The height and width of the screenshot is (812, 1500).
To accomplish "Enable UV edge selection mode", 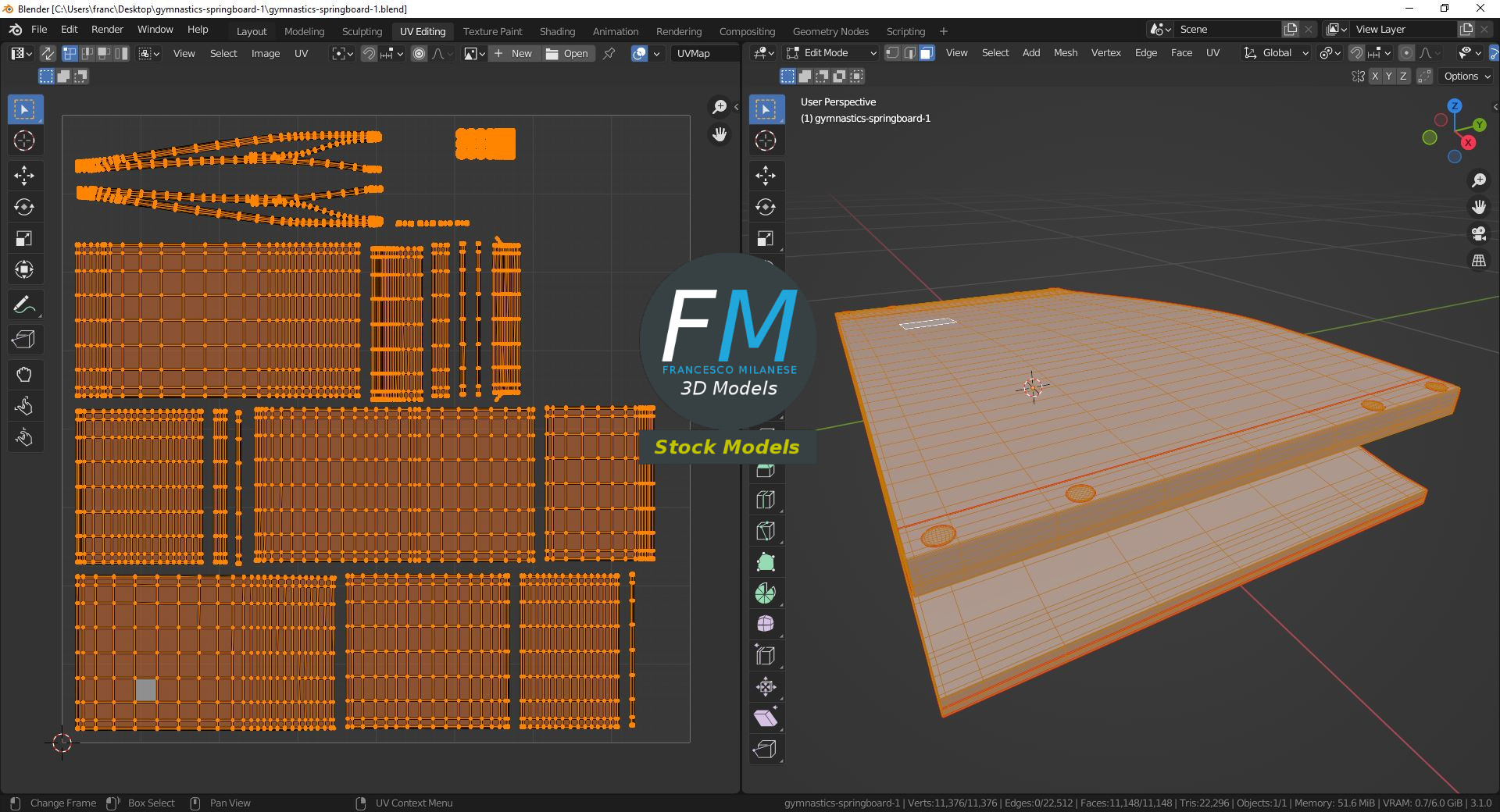I will tap(87, 53).
